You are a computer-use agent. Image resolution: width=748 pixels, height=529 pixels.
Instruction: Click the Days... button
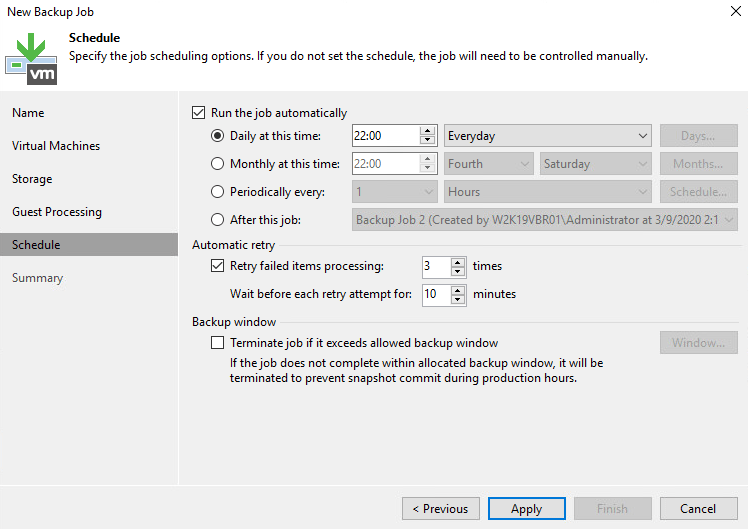(x=699, y=136)
